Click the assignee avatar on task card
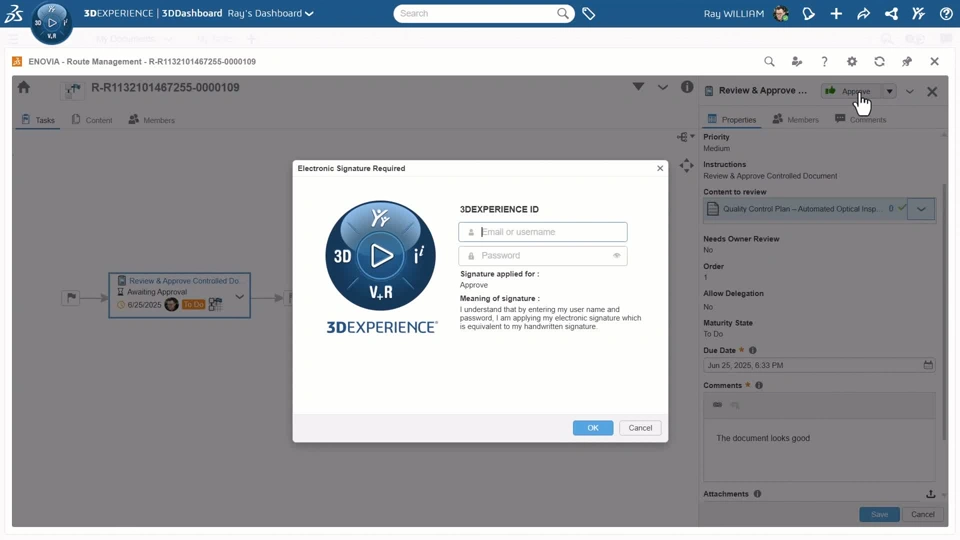 171,304
